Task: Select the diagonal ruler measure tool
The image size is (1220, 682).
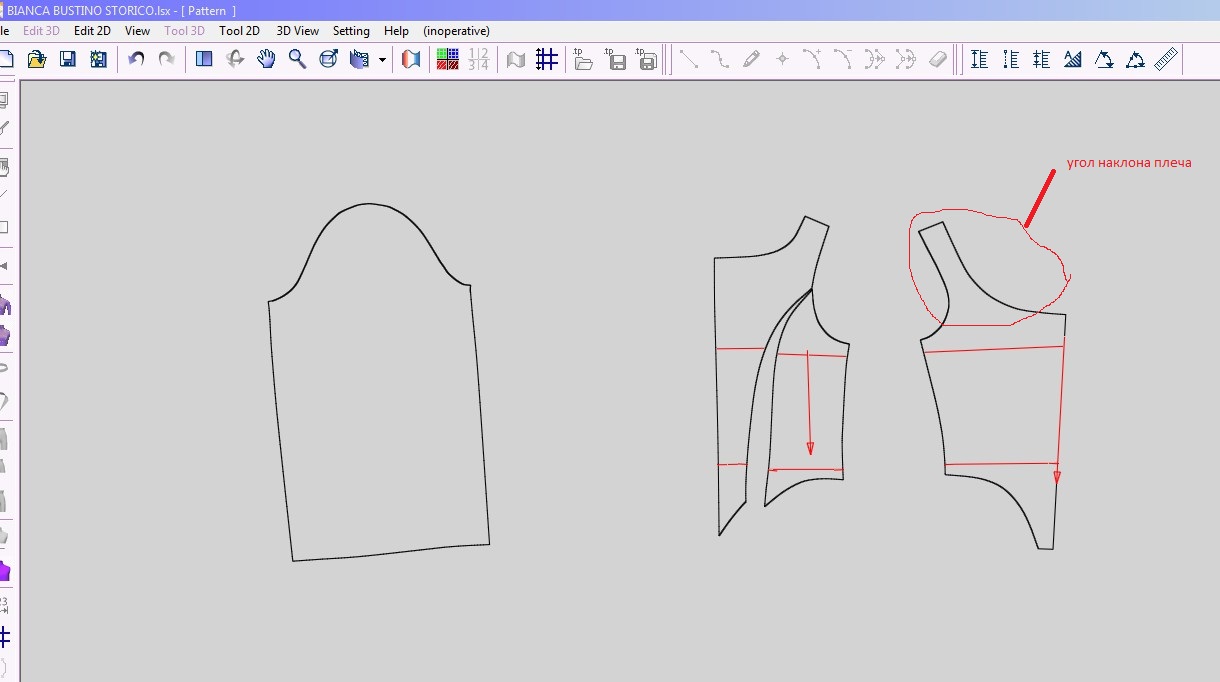Action: coord(1166,60)
